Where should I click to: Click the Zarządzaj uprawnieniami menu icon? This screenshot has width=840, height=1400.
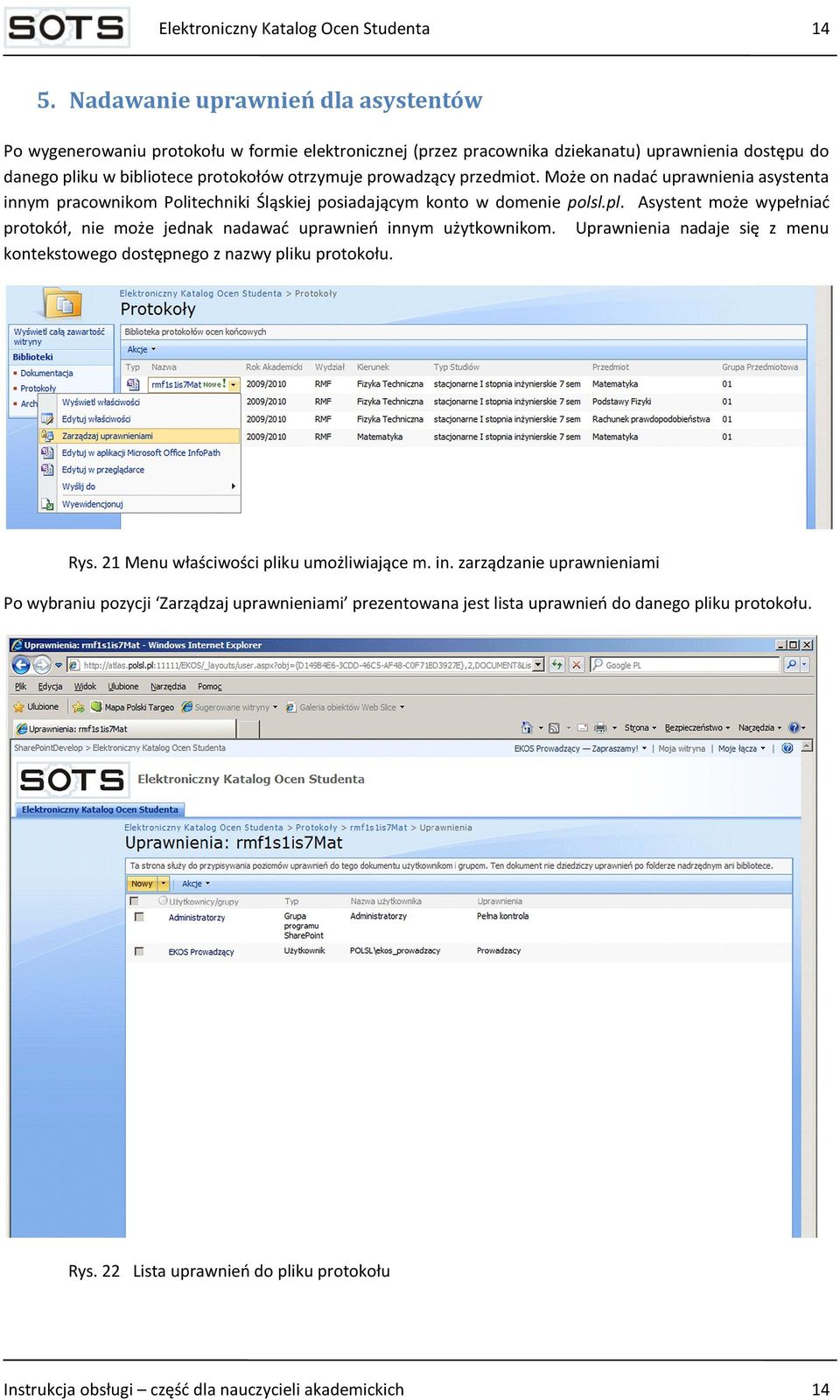[48, 436]
